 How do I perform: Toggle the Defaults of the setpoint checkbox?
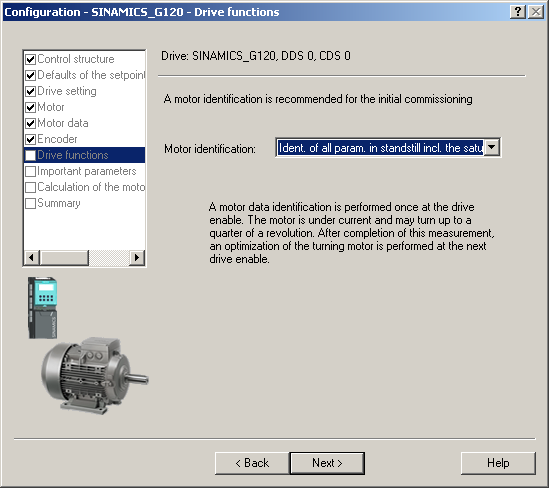coord(31,75)
